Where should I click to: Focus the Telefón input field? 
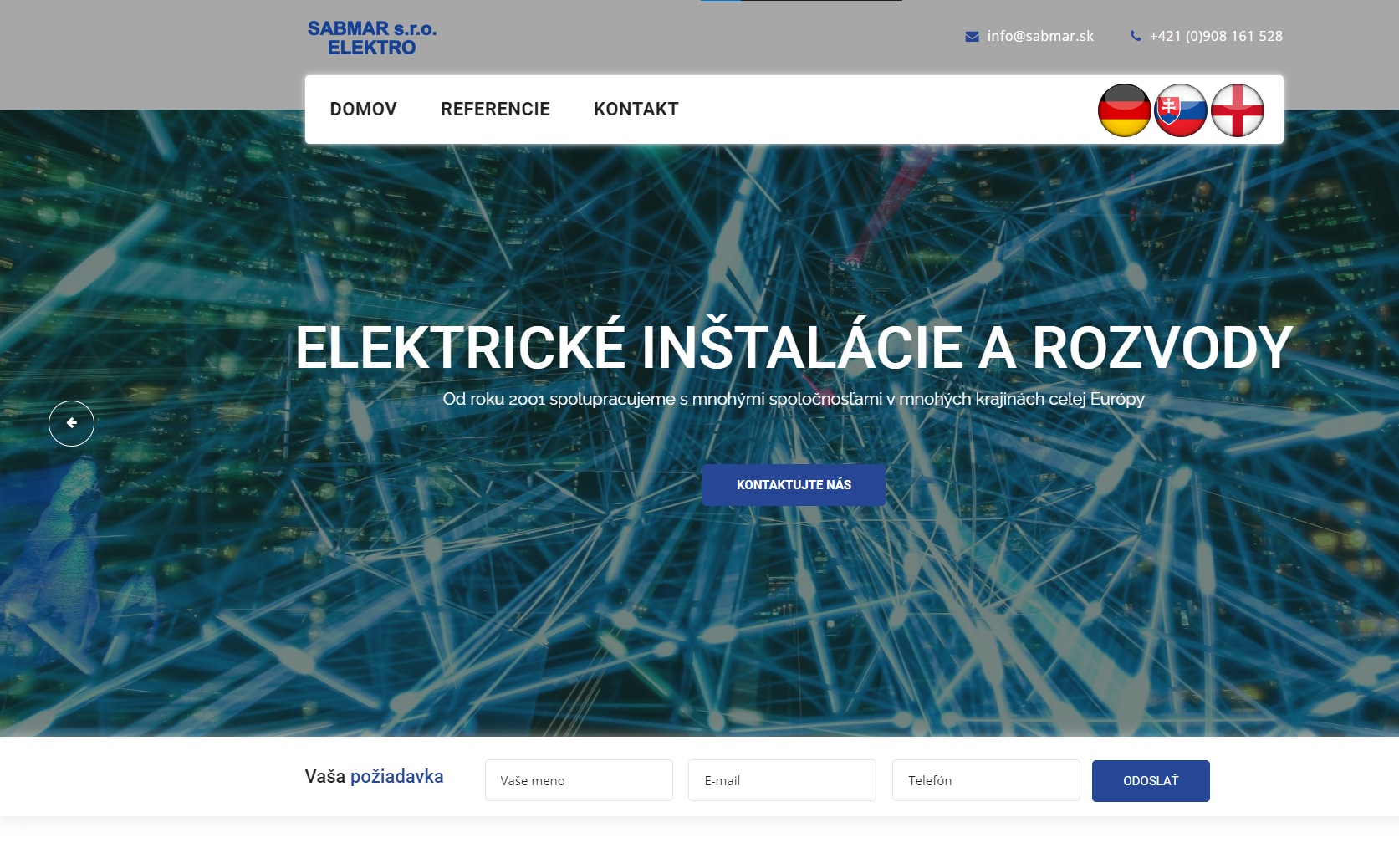pyautogui.click(x=986, y=780)
